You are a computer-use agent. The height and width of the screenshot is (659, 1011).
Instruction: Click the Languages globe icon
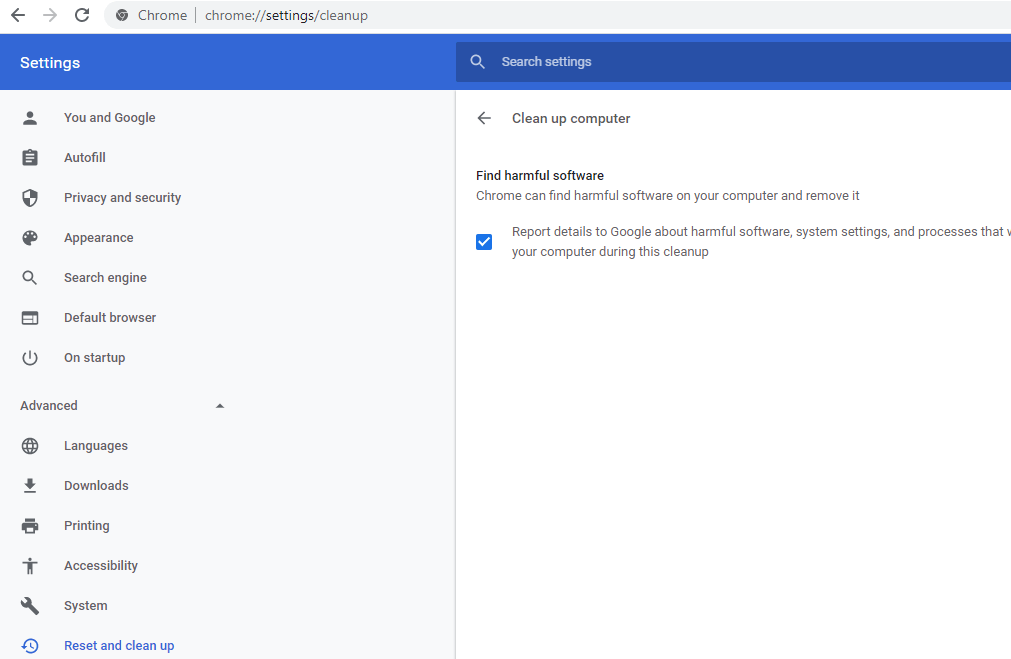click(x=30, y=445)
